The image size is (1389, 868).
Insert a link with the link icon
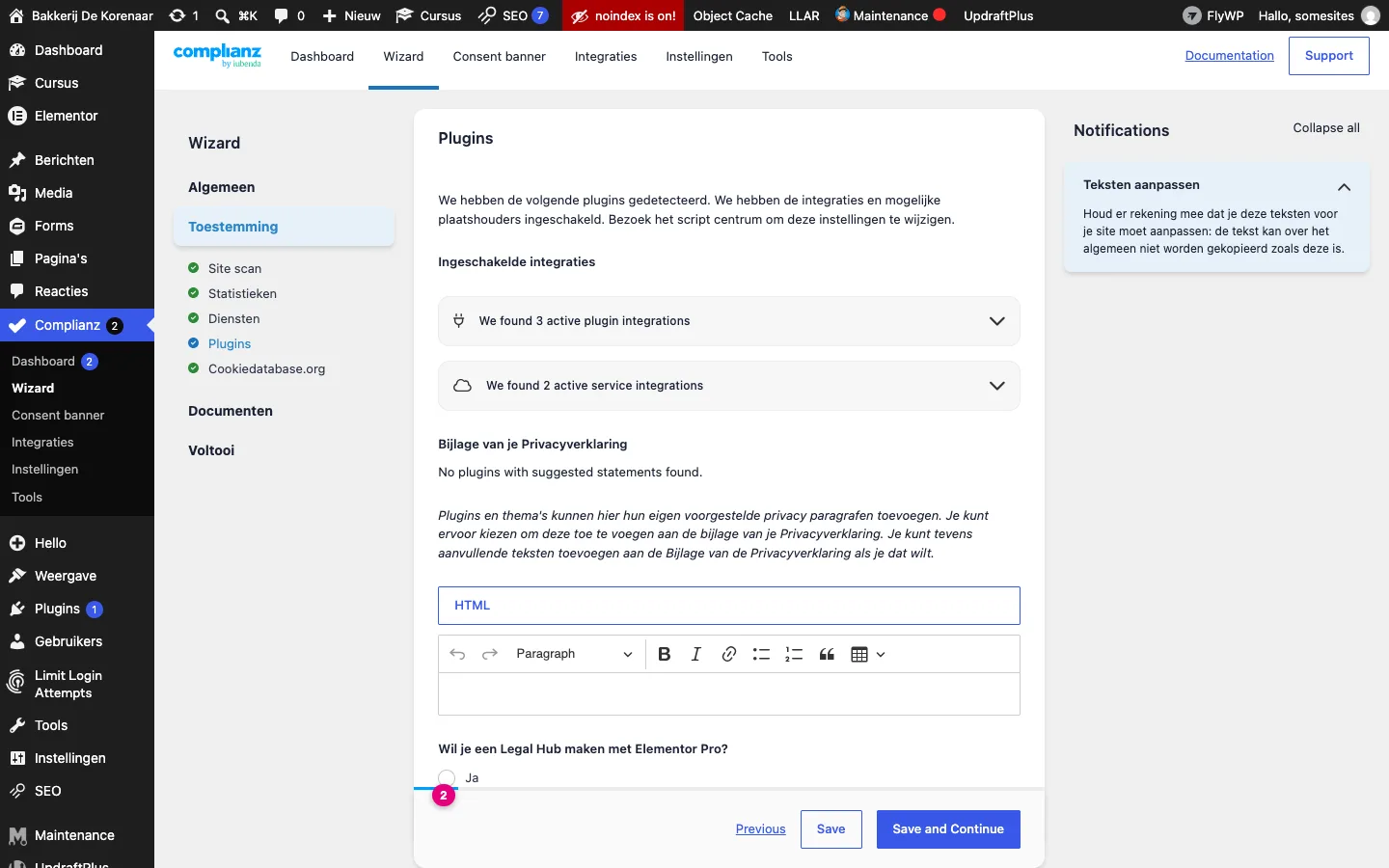point(729,654)
